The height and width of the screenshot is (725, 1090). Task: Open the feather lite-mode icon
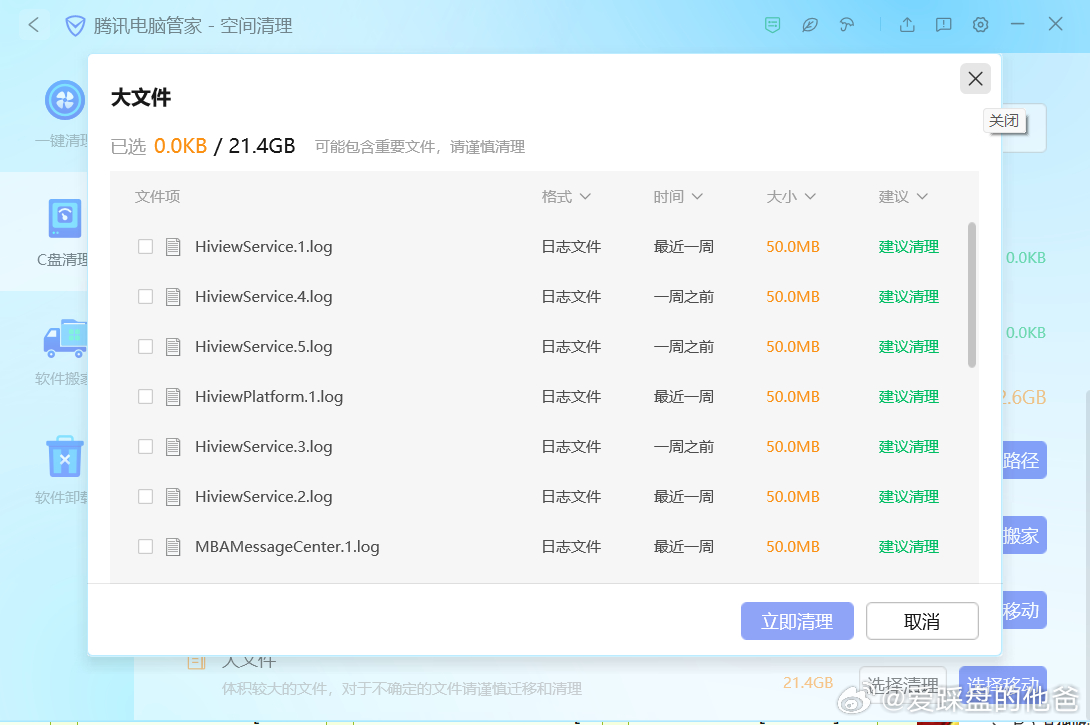click(x=809, y=25)
